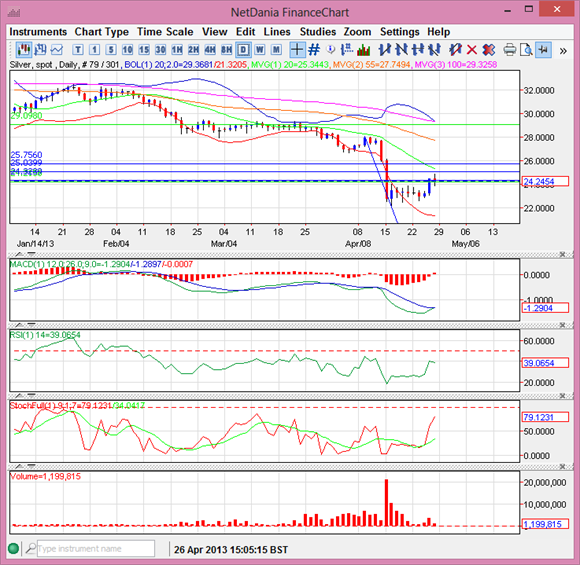The height and width of the screenshot is (565, 580).
Task: Open the Edit menu
Action: pos(246,32)
